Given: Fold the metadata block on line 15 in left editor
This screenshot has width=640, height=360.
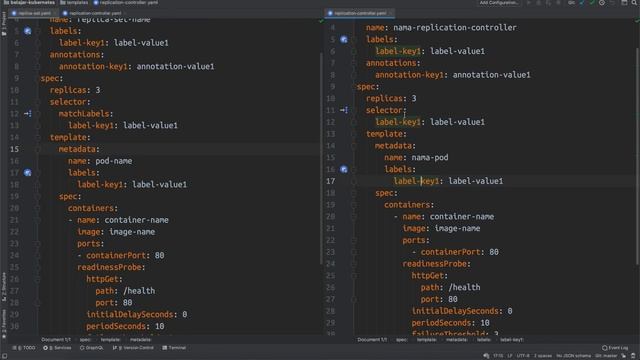Looking at the screenshot, I should pyautogui.click(x=37, y=149).
